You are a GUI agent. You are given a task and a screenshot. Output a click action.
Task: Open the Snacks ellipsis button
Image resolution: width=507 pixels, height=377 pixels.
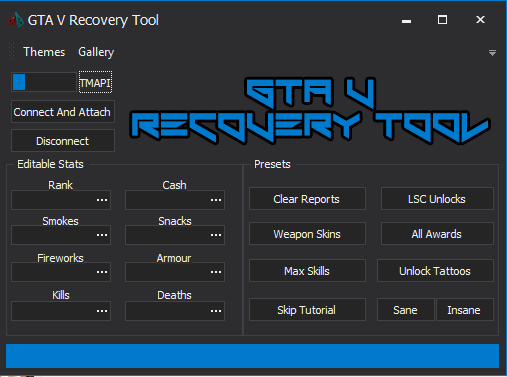[x=216, y=235]
